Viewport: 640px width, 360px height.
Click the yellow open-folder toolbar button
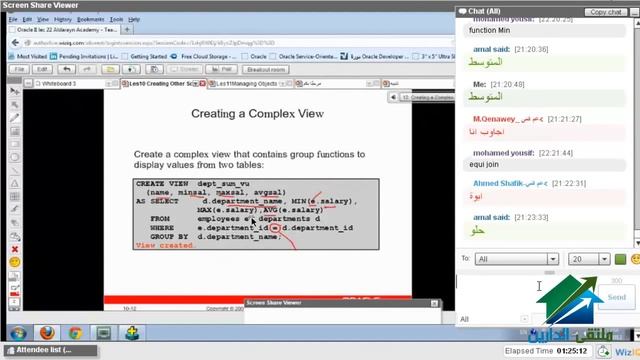pyautogui.click(x=110, y=69)
